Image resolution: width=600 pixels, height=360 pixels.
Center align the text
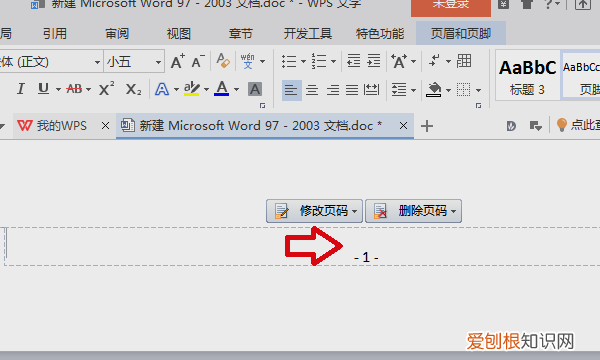312,90
